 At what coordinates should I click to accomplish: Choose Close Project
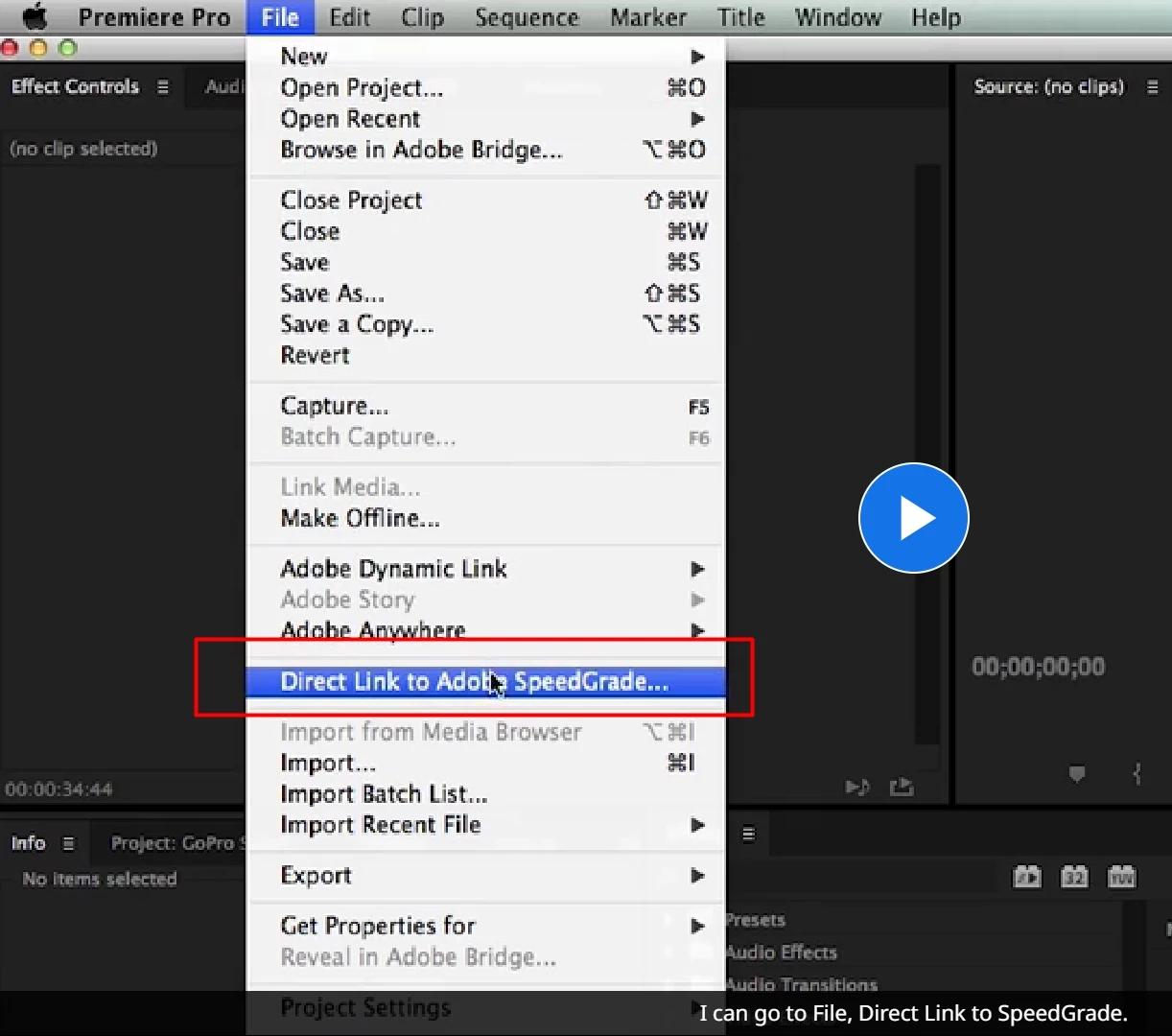pyautogui.click(x=486, y=200)
